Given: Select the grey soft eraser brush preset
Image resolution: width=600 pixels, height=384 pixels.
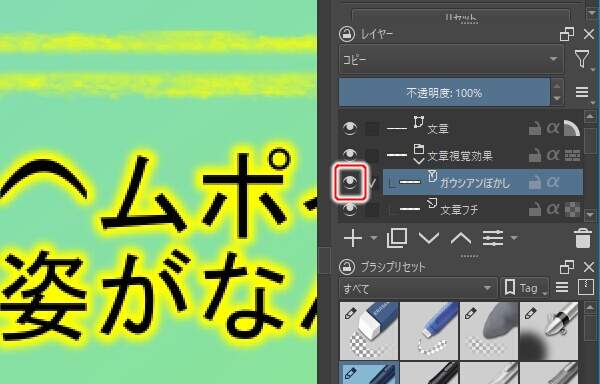Looking at the screenshot, I should [x=489, y=331].
